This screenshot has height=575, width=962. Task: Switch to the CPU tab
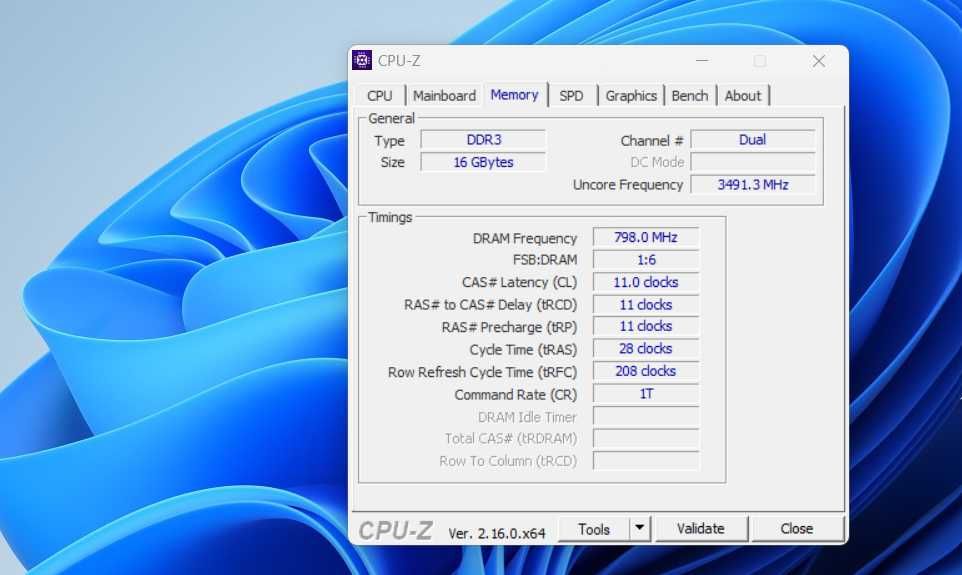(380, 96)
